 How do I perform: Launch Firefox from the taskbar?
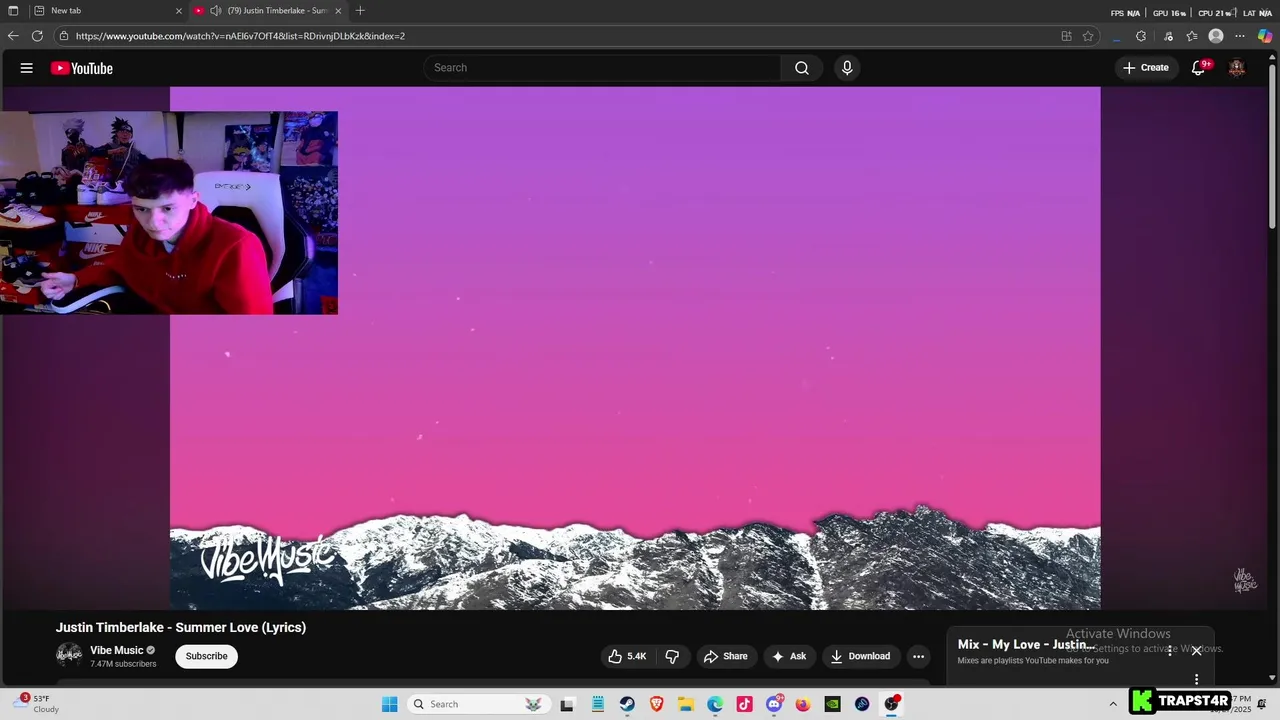[x=803, y=704]
